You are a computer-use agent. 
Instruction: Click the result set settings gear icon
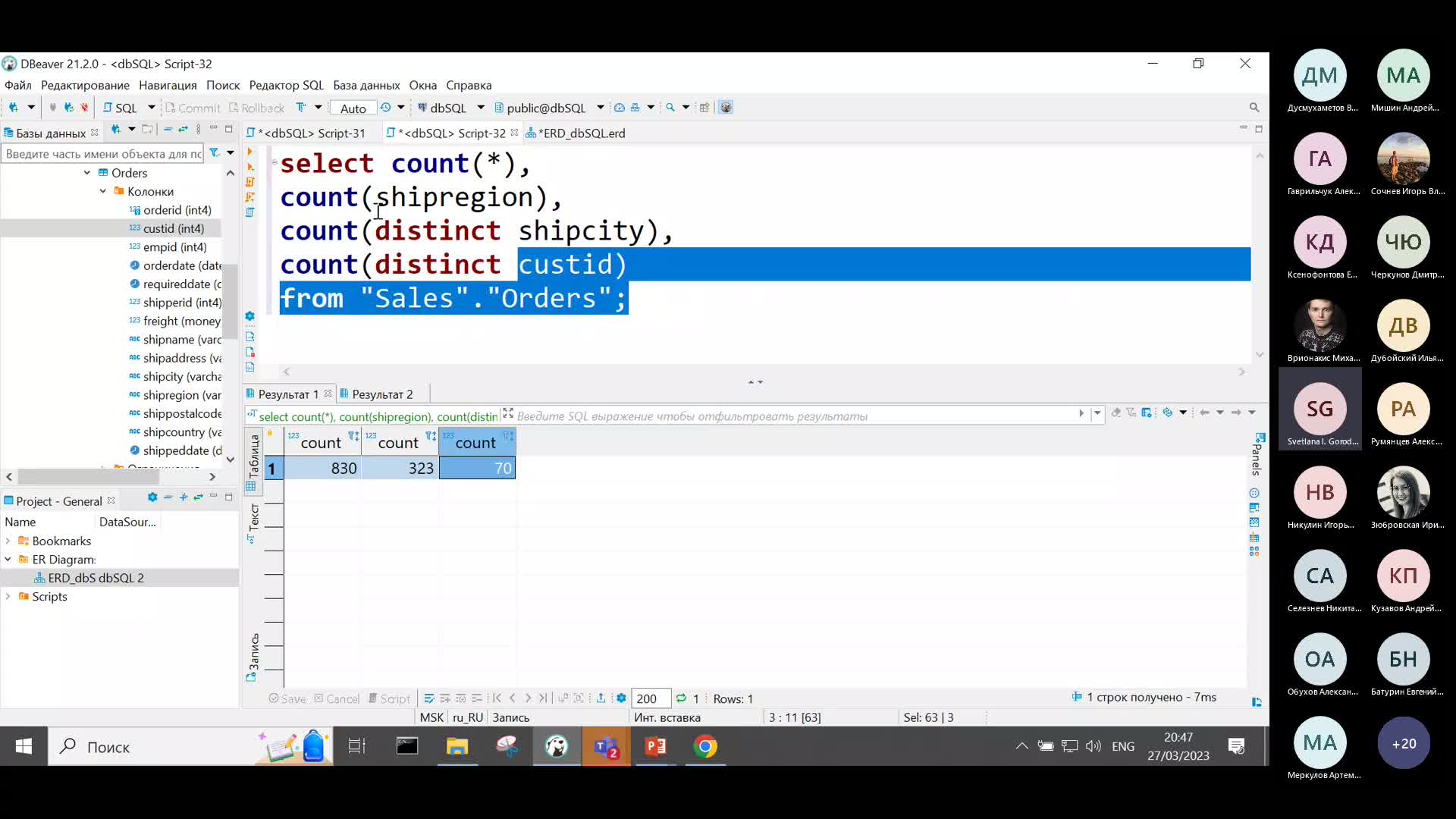click(x=621, y=698)
